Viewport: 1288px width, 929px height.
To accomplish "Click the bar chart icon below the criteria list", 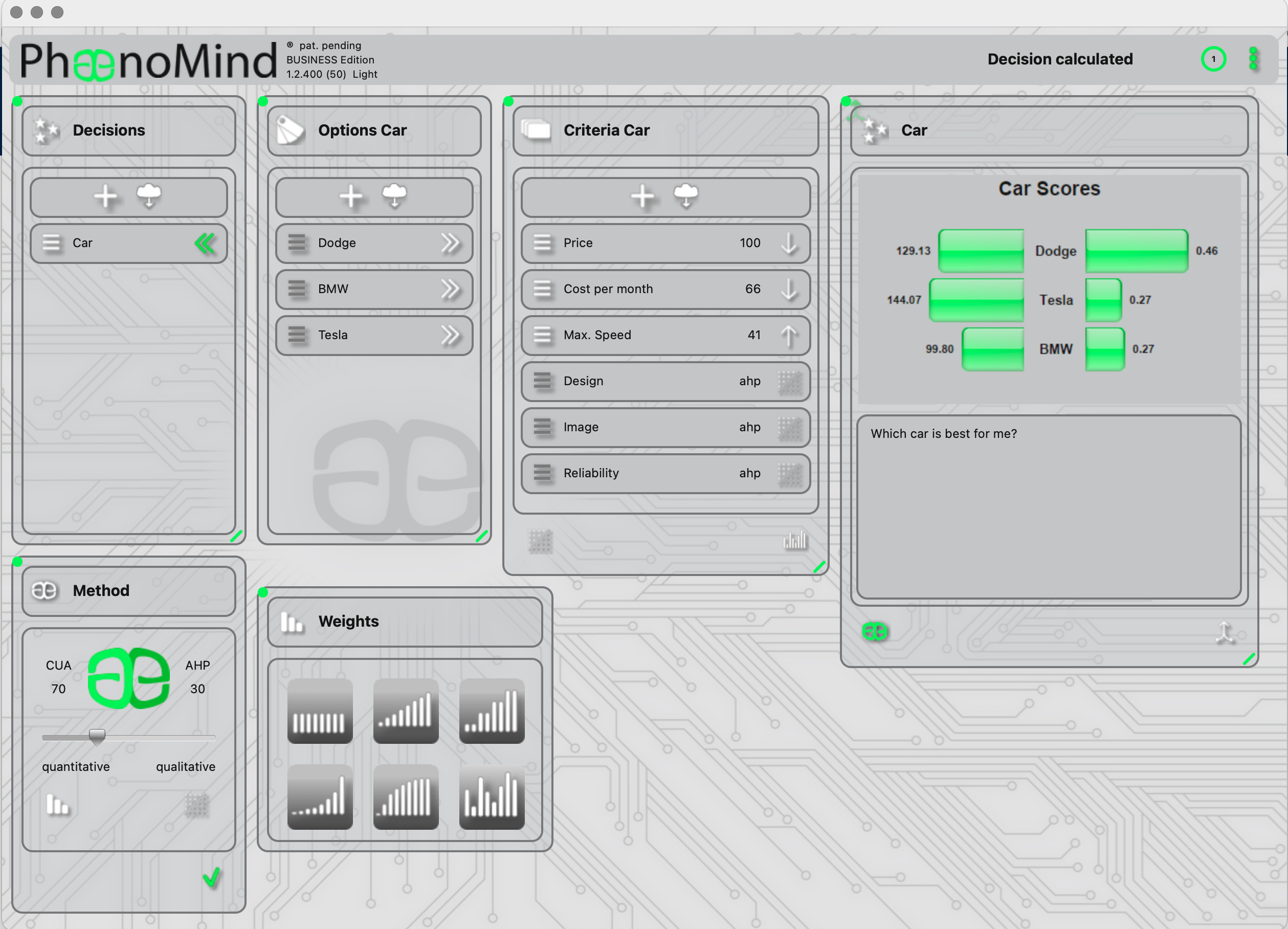I will [794, 541].
